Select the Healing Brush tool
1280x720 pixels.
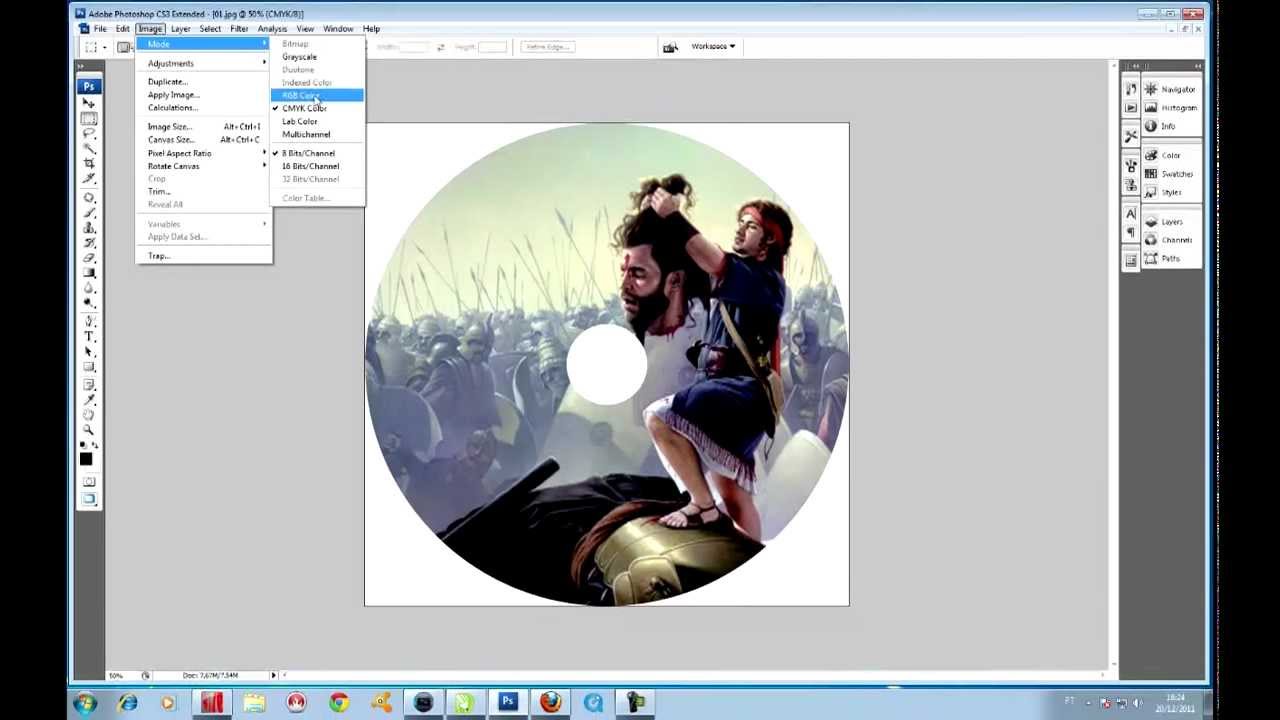click(x=89, y=198)
